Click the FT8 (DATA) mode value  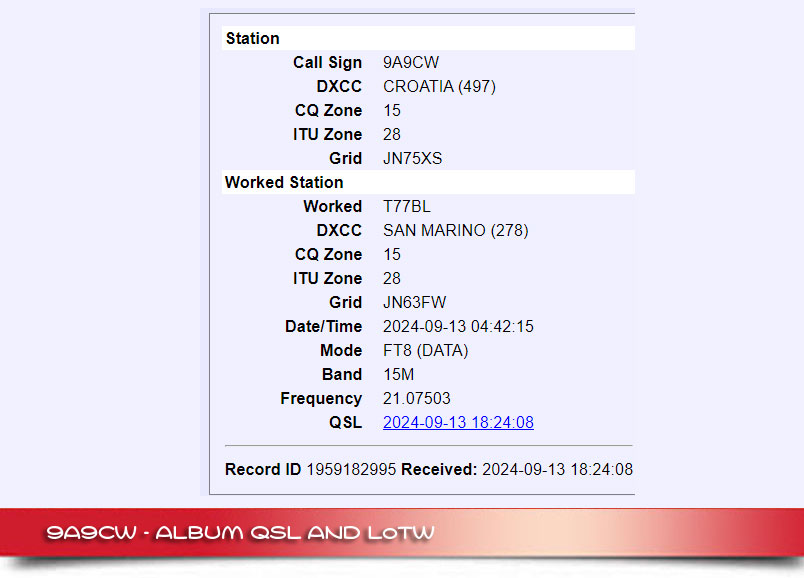tap(425, 351)
